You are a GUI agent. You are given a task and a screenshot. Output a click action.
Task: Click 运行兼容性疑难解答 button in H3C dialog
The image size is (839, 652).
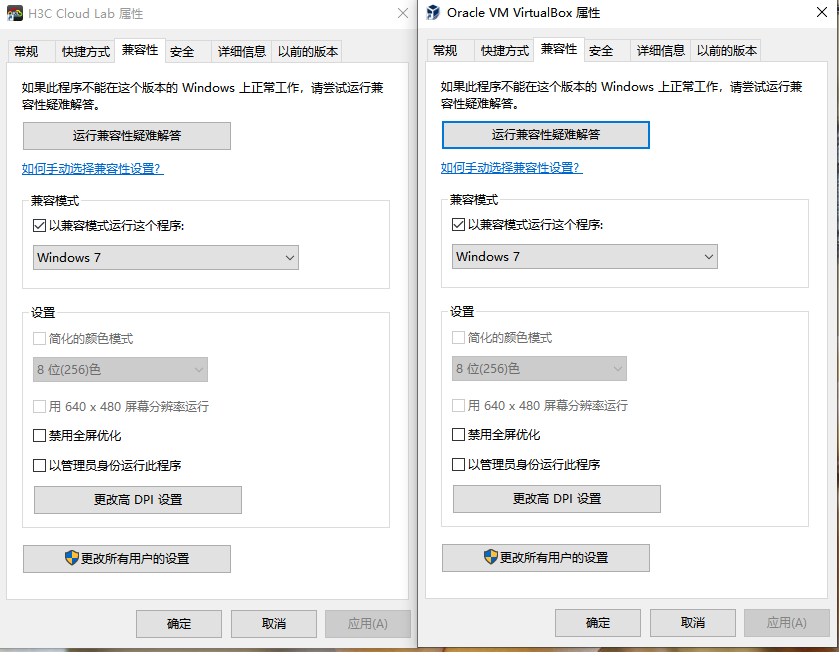127,136
